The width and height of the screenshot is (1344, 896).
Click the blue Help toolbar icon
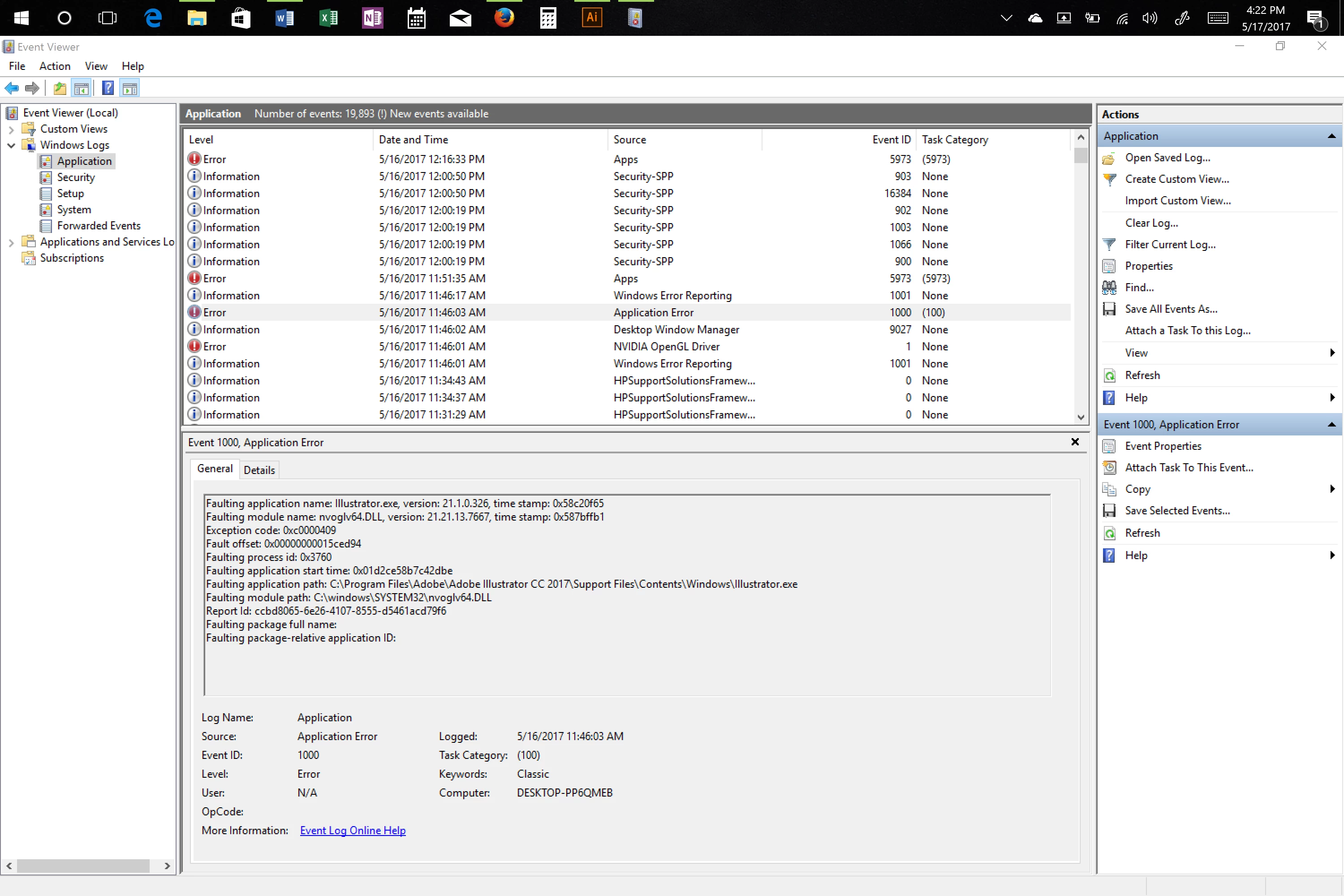click(108, 88)
